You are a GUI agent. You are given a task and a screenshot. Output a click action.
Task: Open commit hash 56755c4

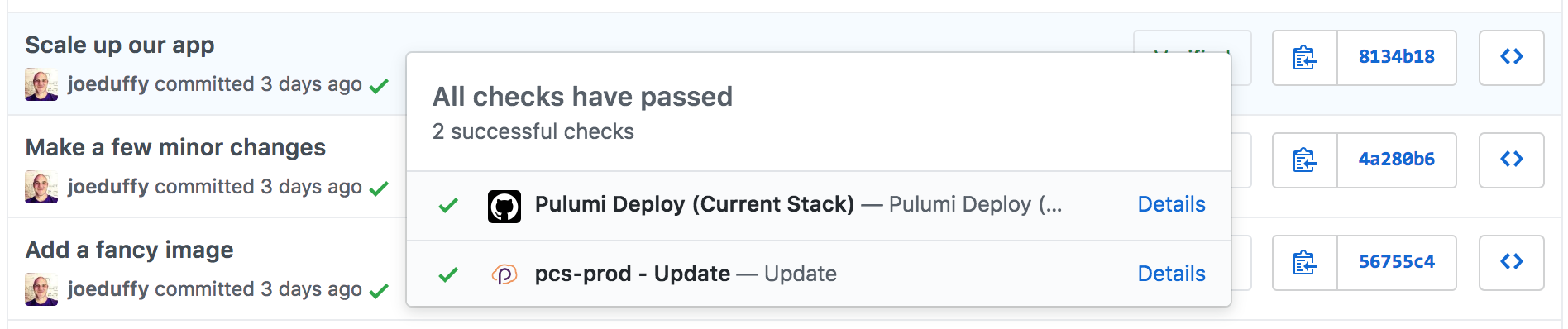tap(1397, 263)
